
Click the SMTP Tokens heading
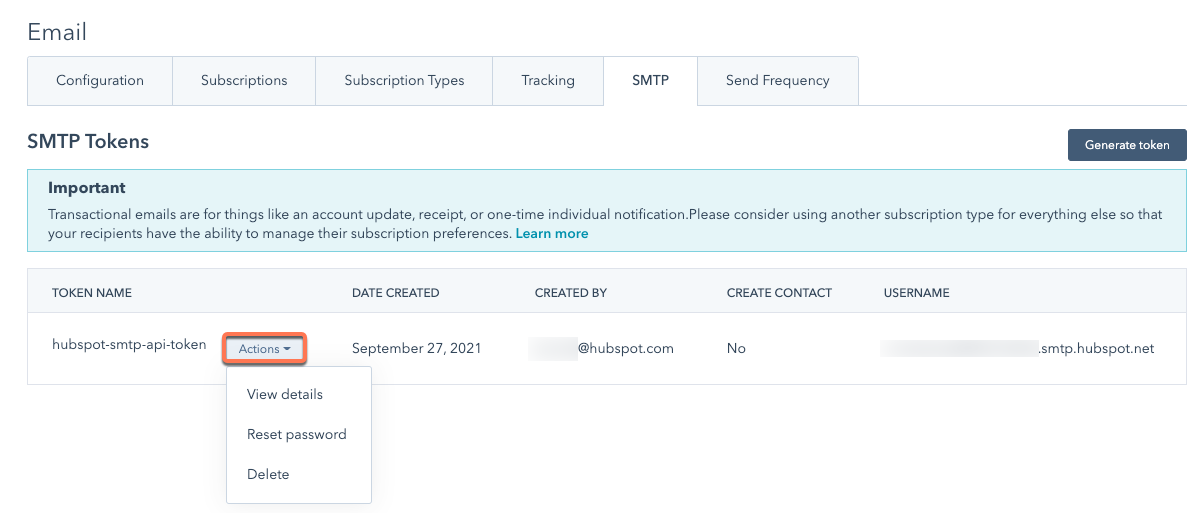[x=88, y=142]
